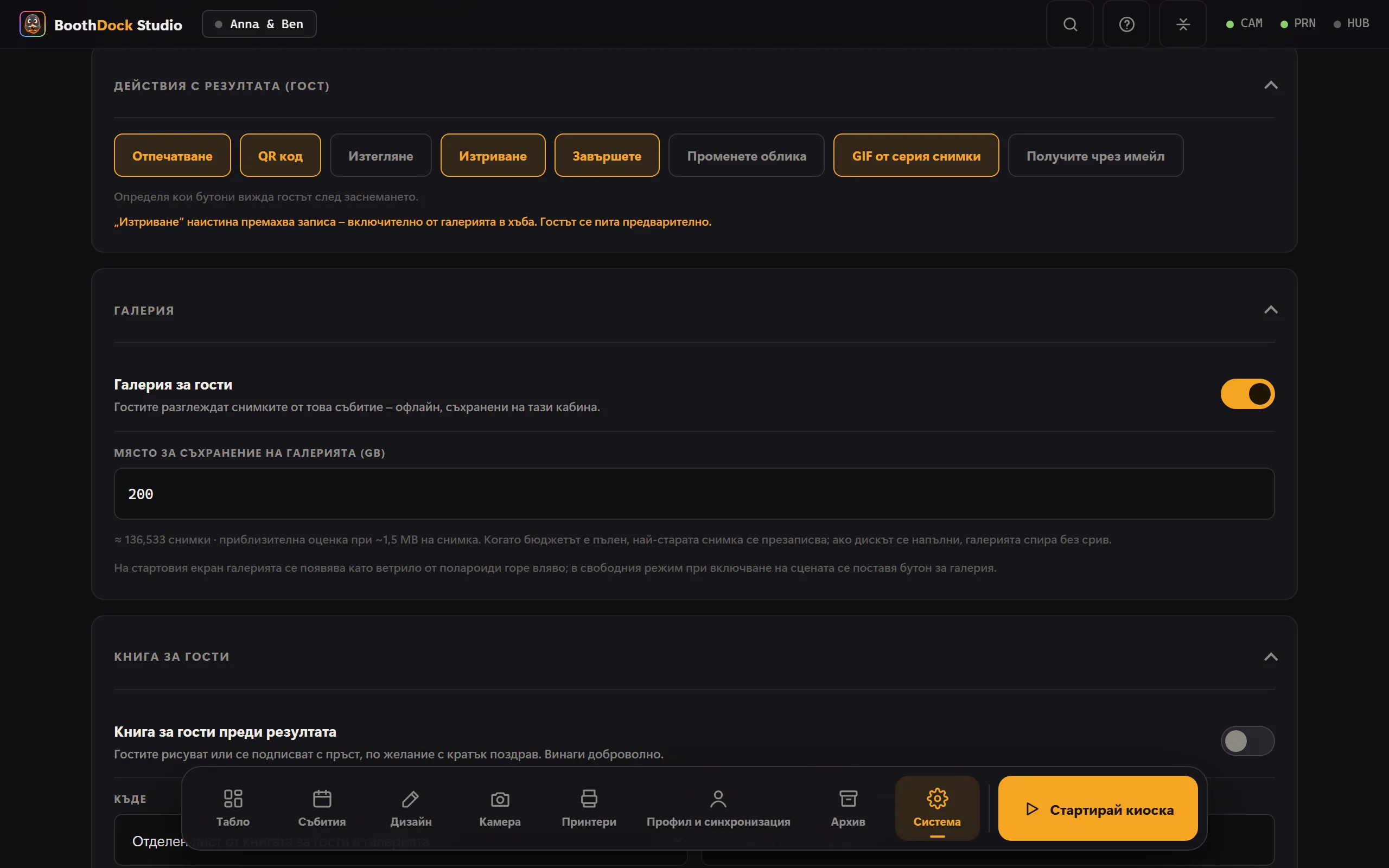1389x868 pixels.
Task: Enable Получите чрез имейл chip
Action: (x=1095, y=156)
